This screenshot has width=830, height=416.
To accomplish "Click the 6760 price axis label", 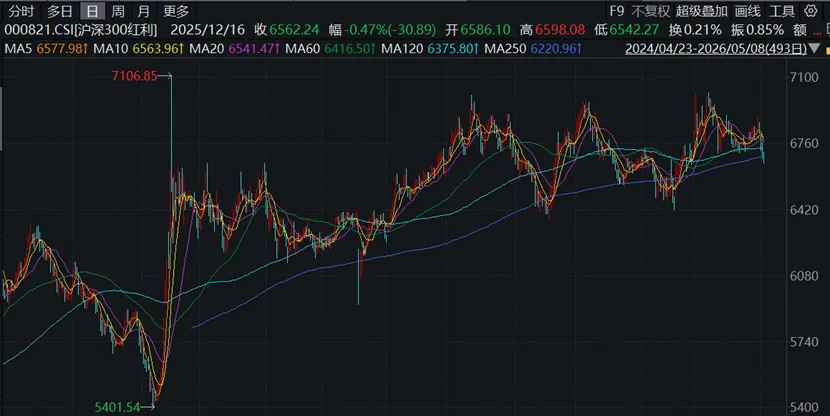I will (x=804, y=143).
